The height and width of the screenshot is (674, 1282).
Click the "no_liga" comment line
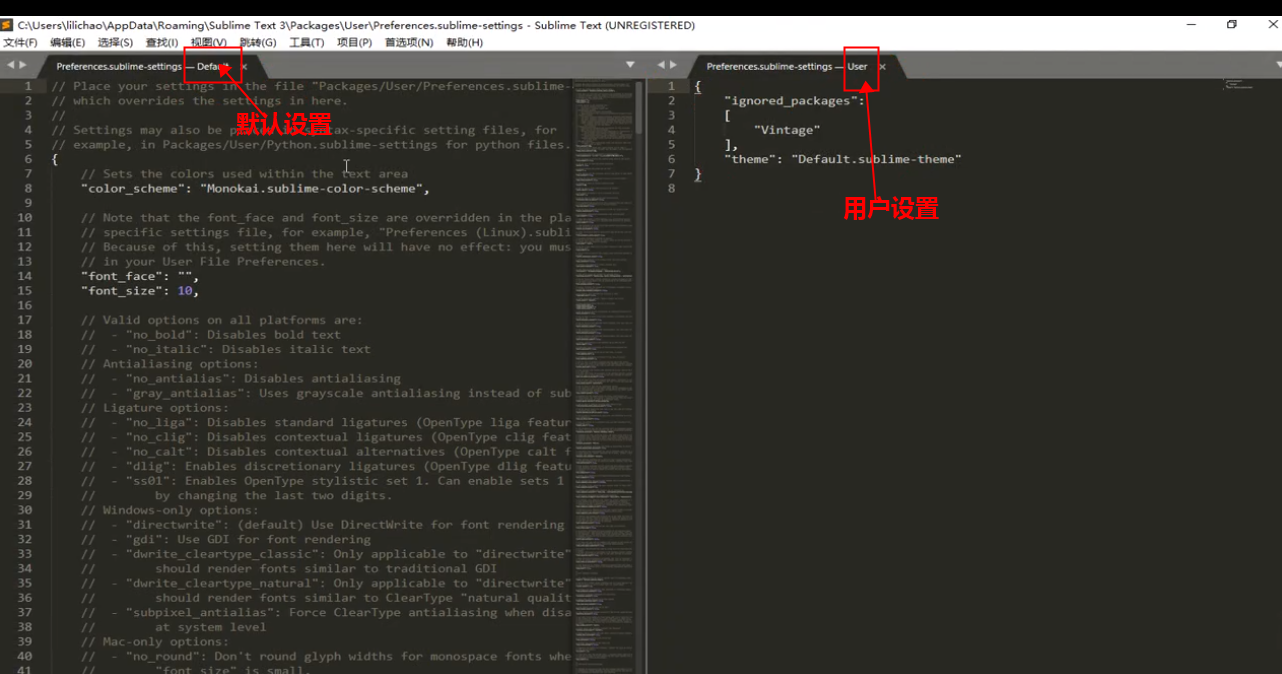click(x=326, y=422)
